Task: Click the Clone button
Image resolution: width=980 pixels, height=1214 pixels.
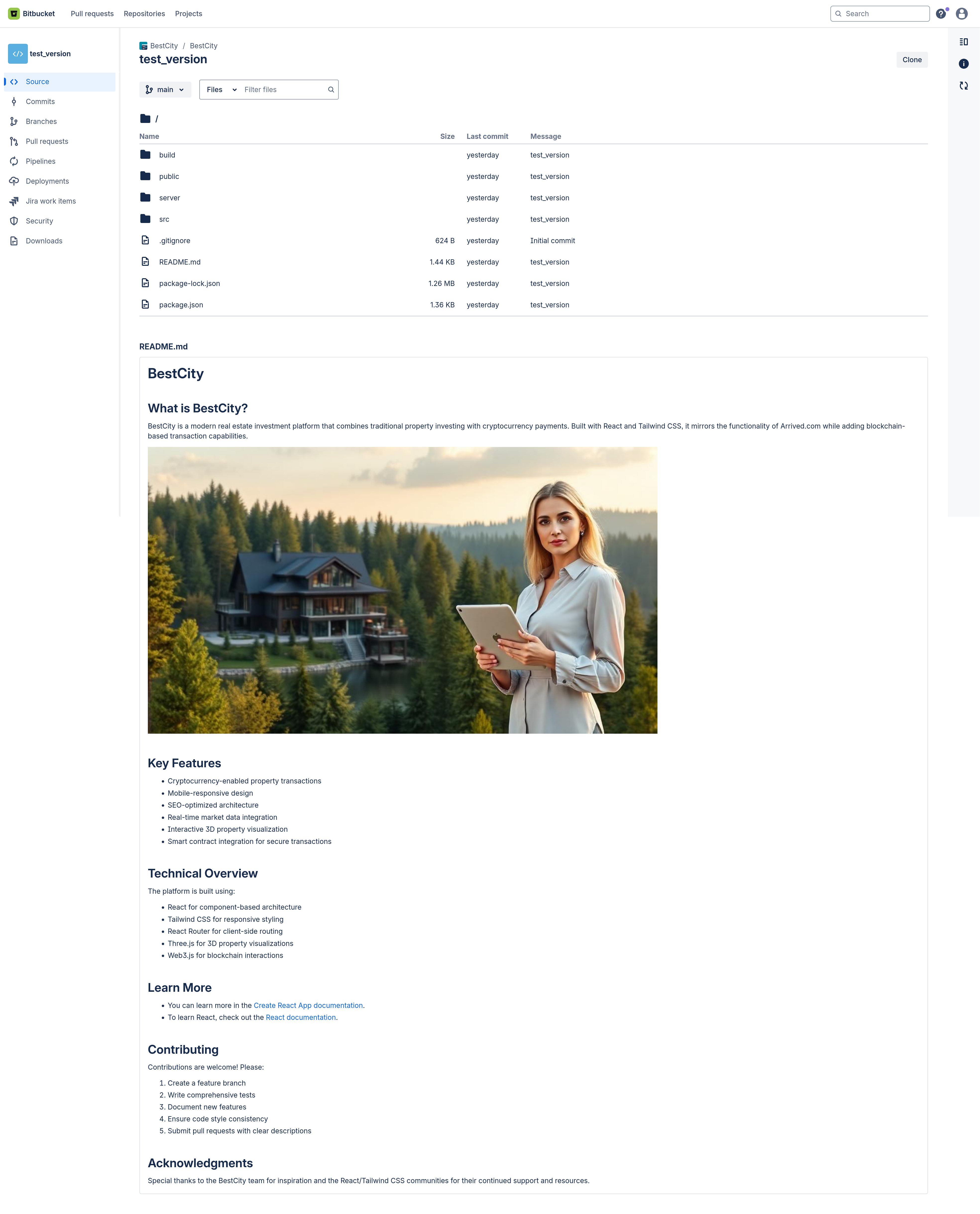Action: coord(912,59)
